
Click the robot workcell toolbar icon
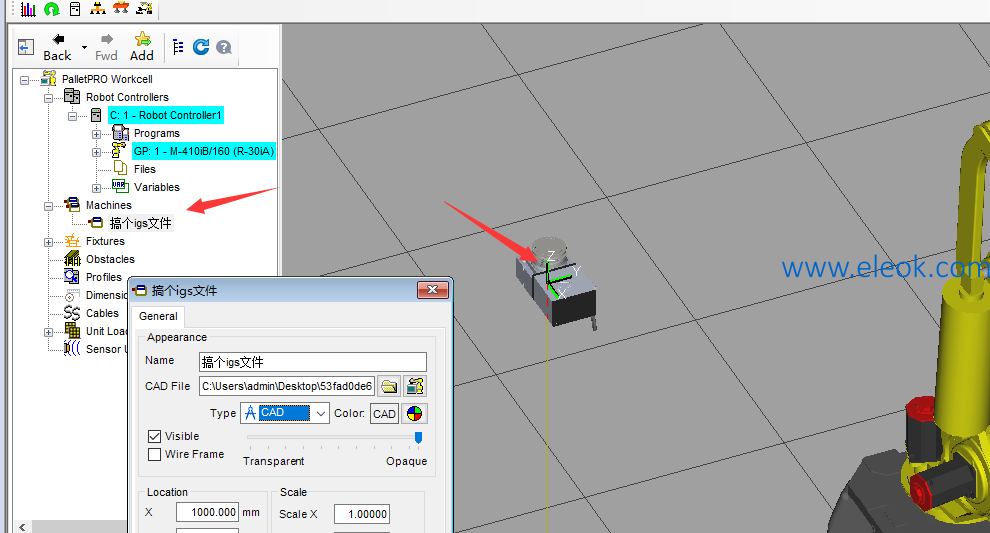(145, 8)
